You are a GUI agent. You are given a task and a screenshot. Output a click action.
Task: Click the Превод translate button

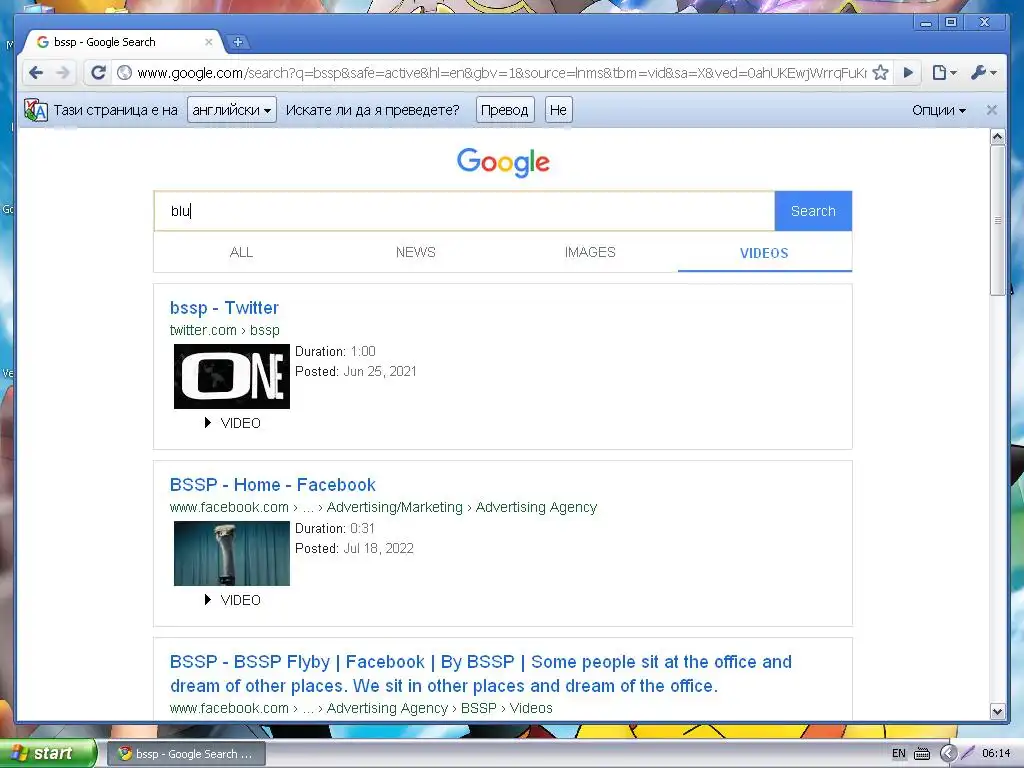point(505,110)
